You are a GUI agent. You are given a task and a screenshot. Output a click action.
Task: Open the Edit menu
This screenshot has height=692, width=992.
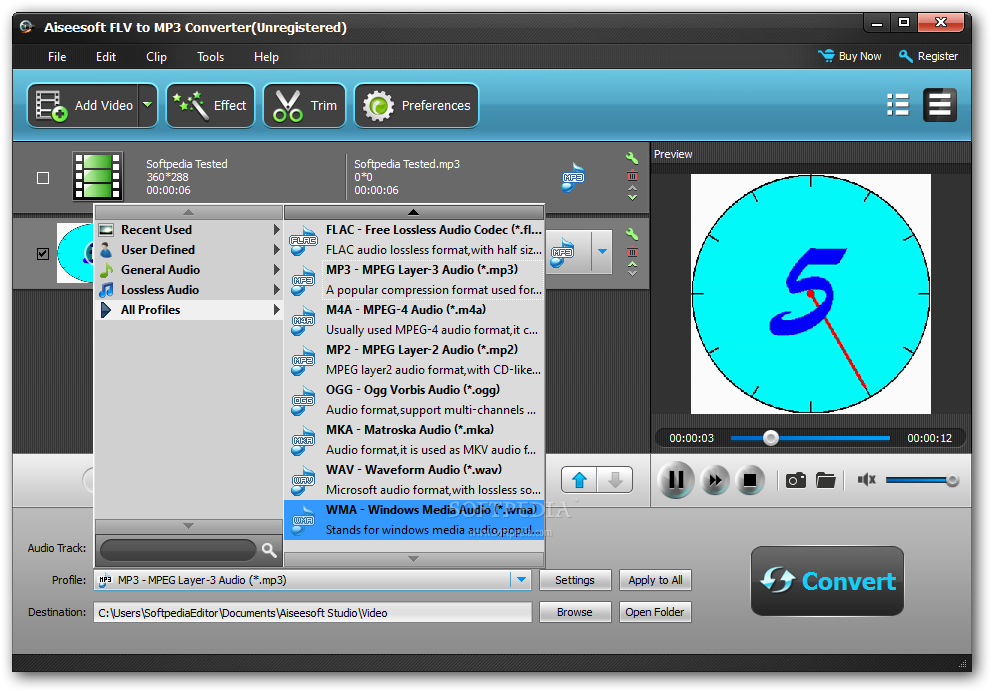(x=106, y=57)
